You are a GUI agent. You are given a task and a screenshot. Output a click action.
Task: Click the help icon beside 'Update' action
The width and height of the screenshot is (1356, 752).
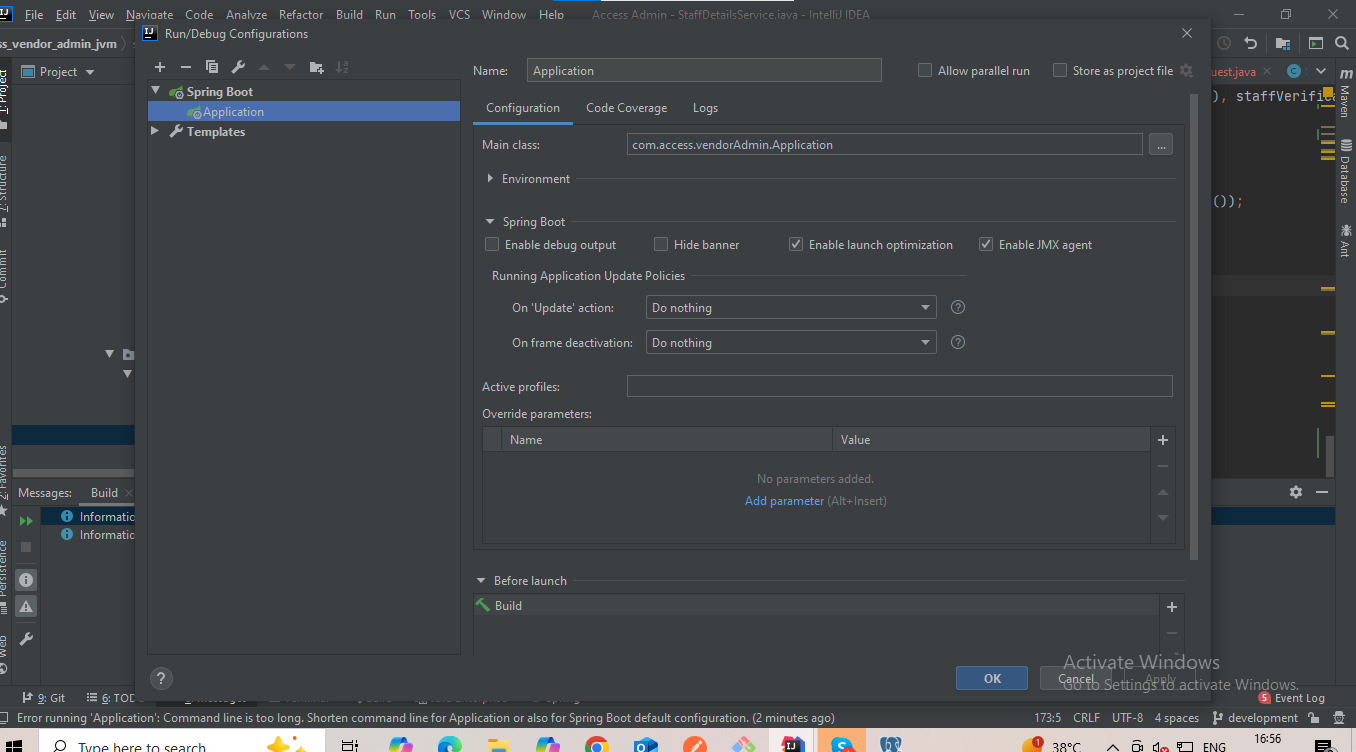tap(957, 308)
